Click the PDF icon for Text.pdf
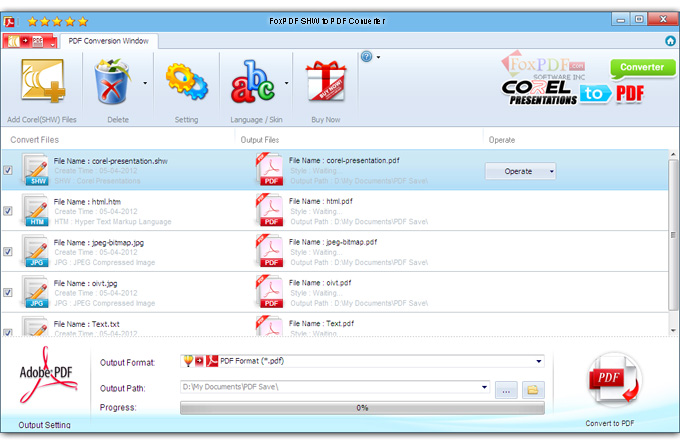This screenshot has height=443, width=680. pos(270,326)
